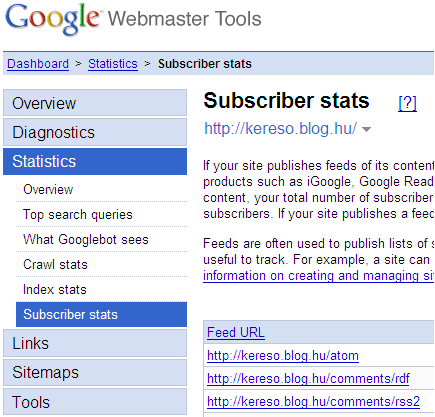Open the Tools menu section

click(x=95, y=402)
